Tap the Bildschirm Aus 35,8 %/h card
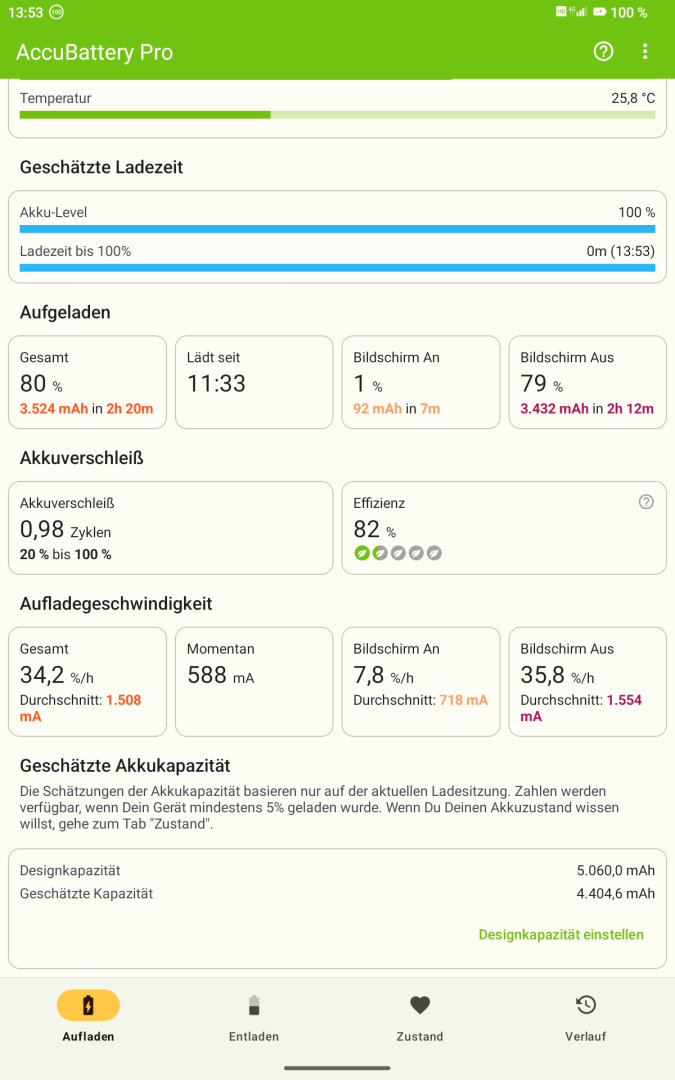This screenshot has width=675, height=1080. [x=588, y=682]
